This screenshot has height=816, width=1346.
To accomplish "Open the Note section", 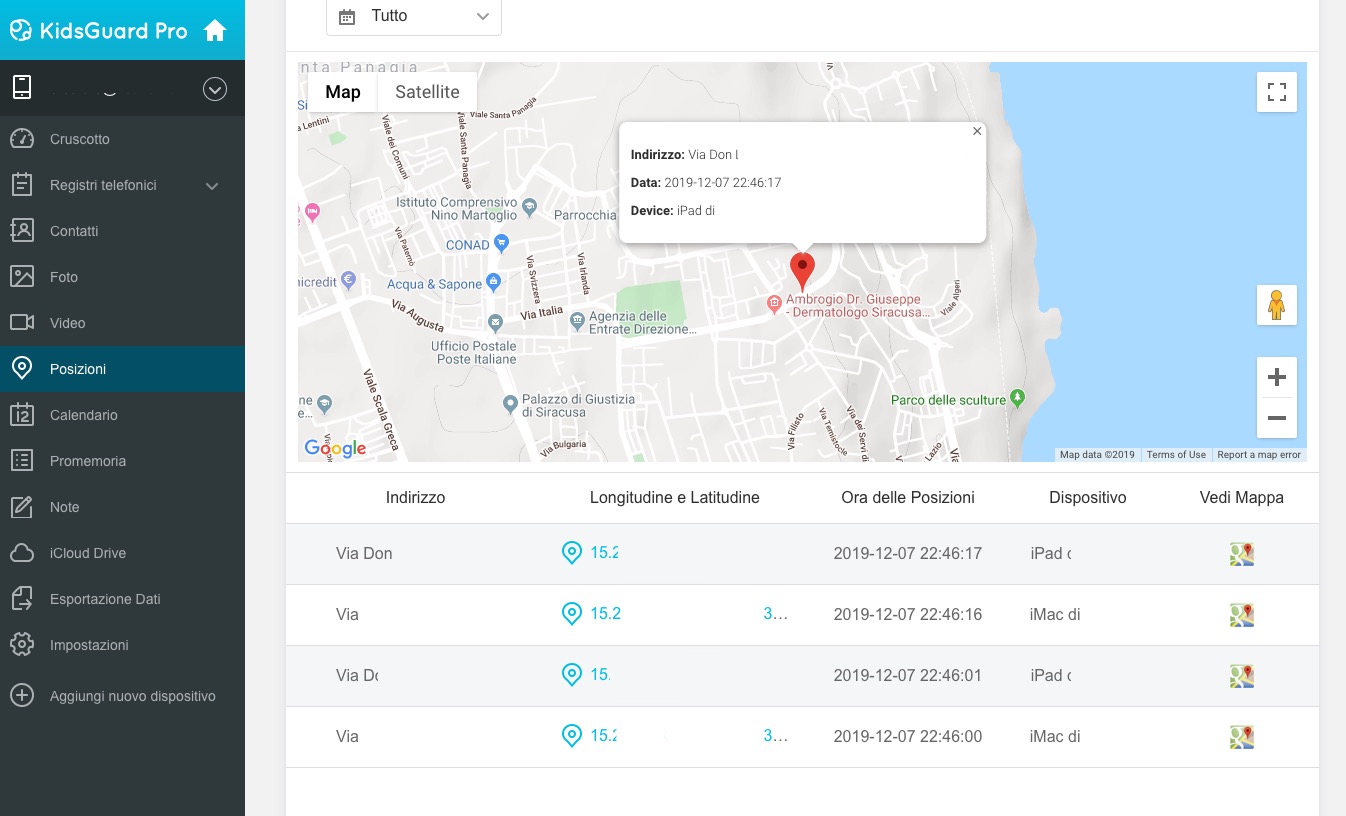I will click(65, 507).
